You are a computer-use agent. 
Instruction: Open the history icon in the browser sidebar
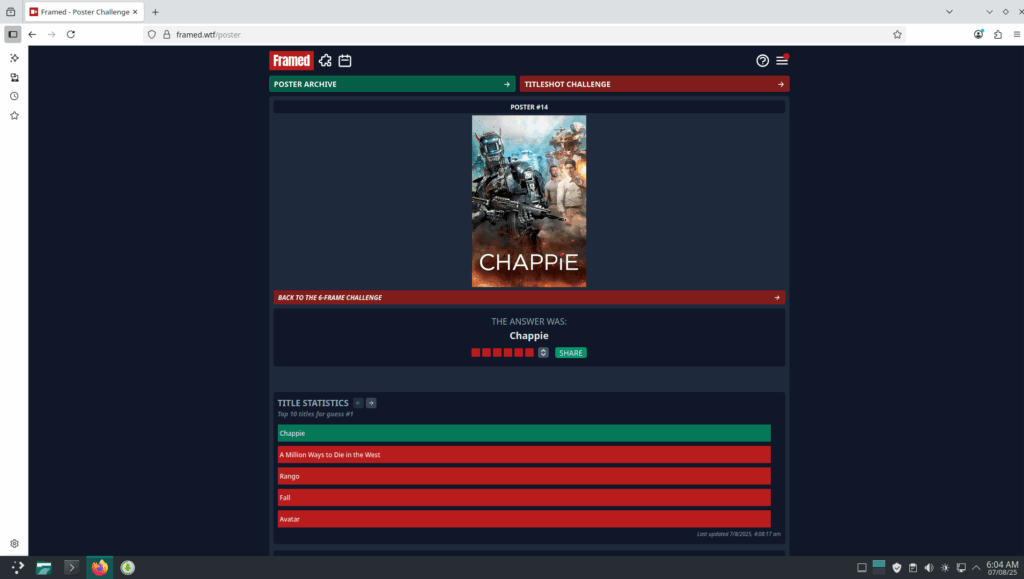14,96
